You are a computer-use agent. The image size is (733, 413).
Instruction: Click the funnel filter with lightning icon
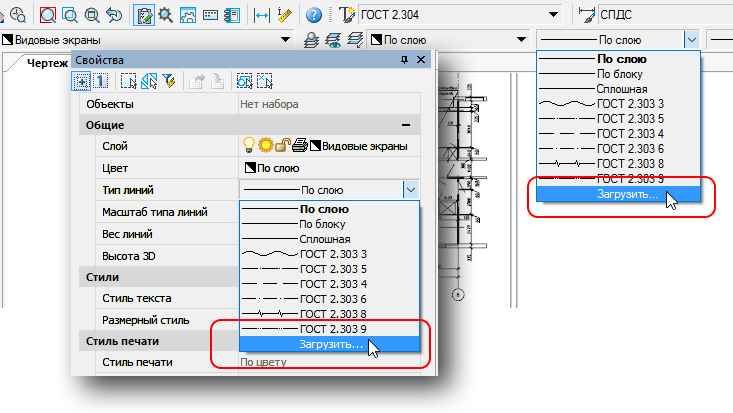click(x=169, y=81)
